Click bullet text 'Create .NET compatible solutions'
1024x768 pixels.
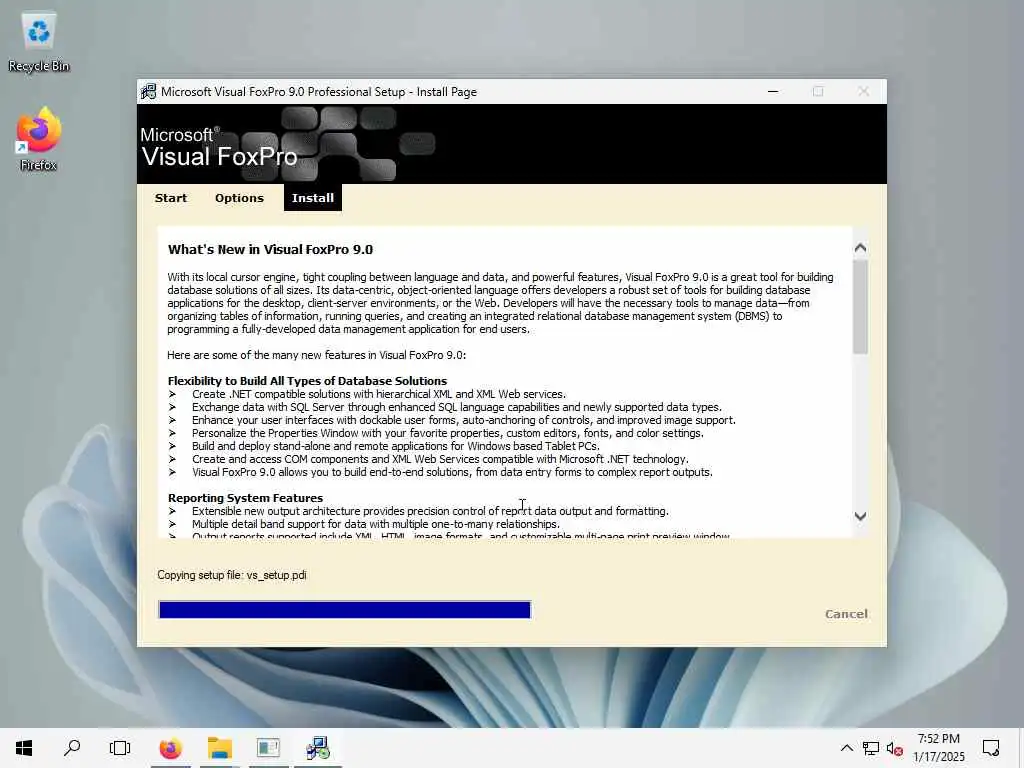(379, 394)
